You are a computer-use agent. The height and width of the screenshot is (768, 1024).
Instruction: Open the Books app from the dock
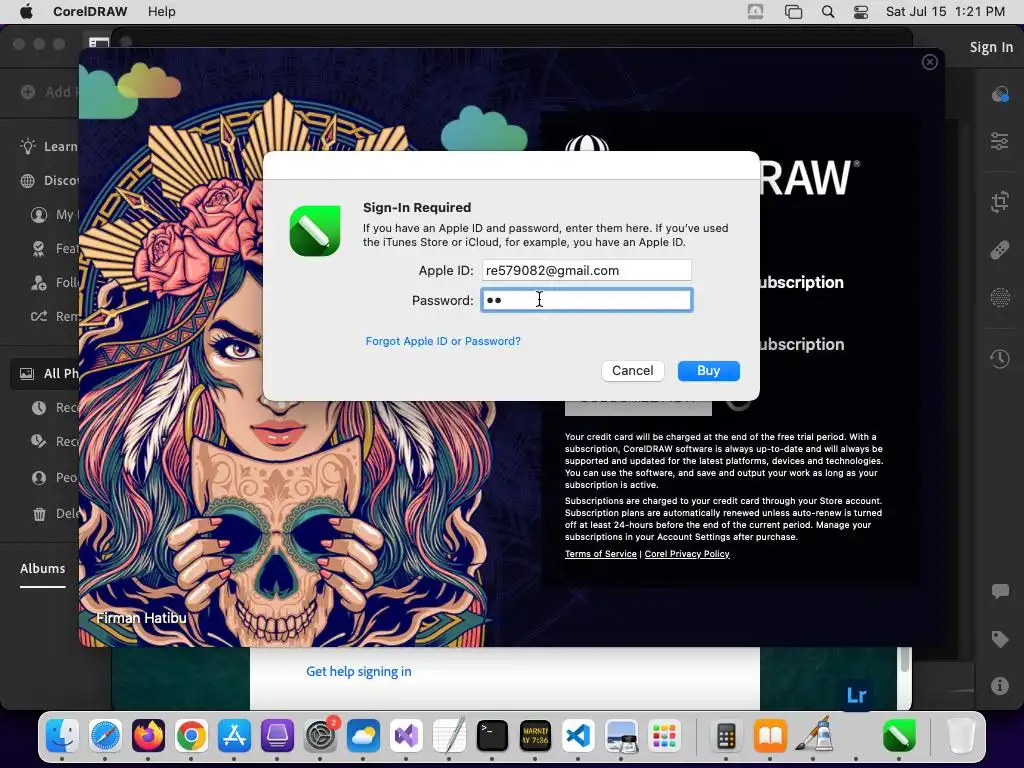pyautogui.click(x=770, y=736)
